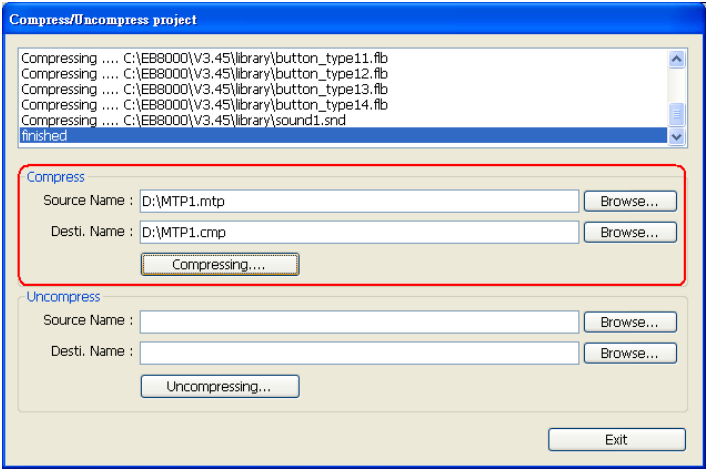Click the Uncompressing... button

220,387
